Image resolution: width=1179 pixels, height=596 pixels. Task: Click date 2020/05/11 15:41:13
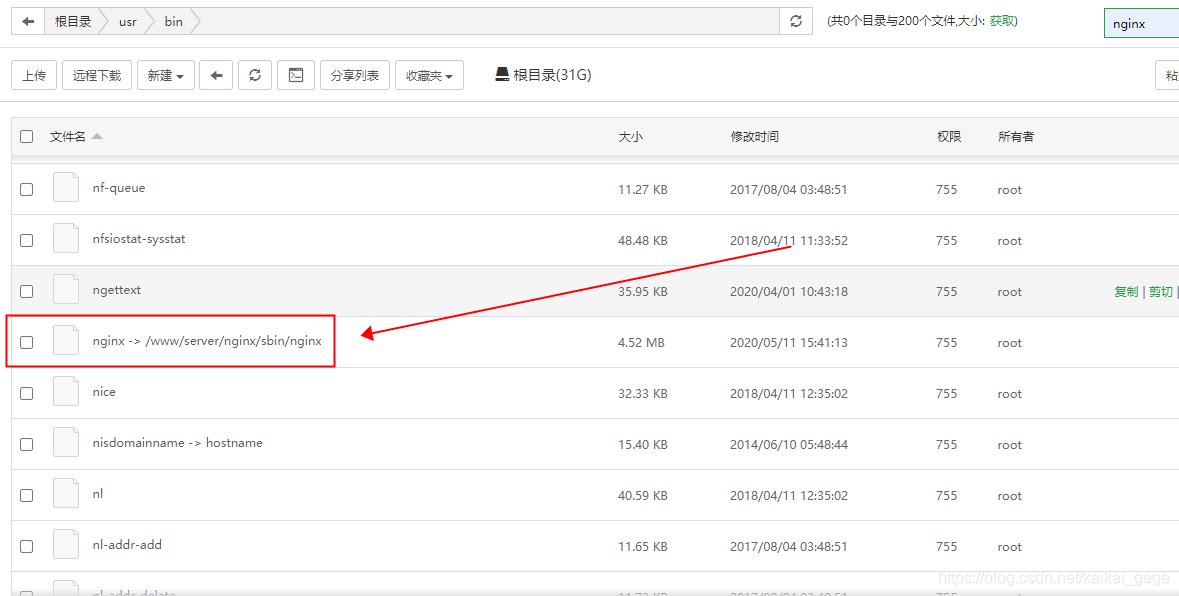pyautogui.click(x=789, y=343)
